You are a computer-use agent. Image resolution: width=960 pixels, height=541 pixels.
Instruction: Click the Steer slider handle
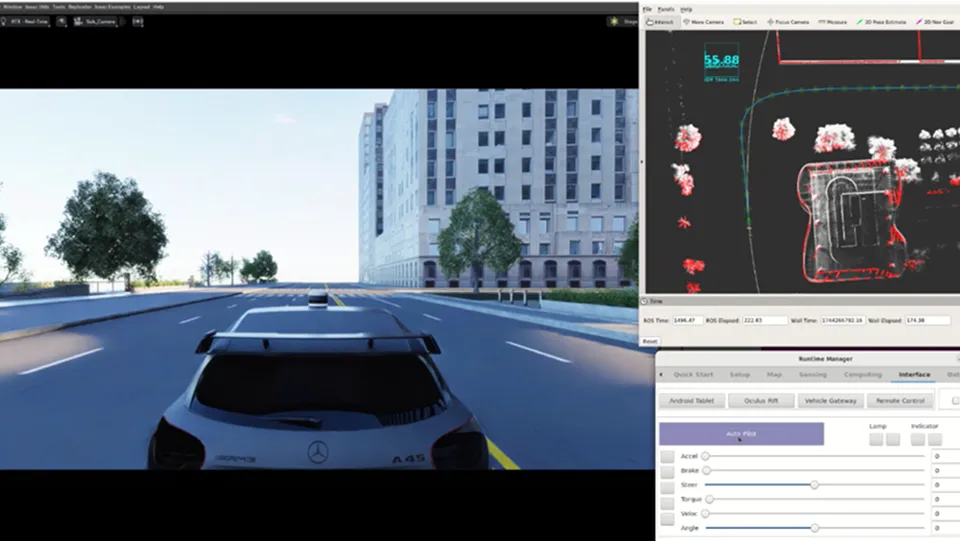(814, 485)
